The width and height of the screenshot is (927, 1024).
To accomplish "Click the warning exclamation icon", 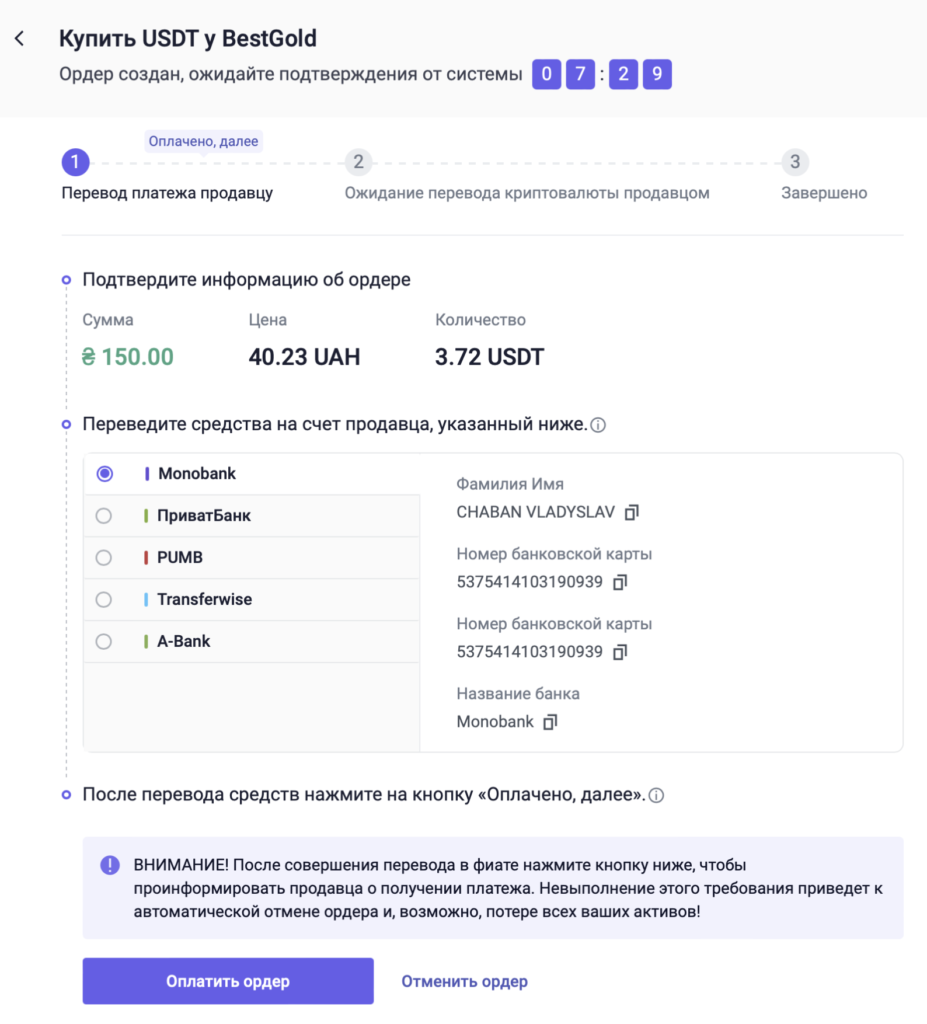I will (110, 865).
